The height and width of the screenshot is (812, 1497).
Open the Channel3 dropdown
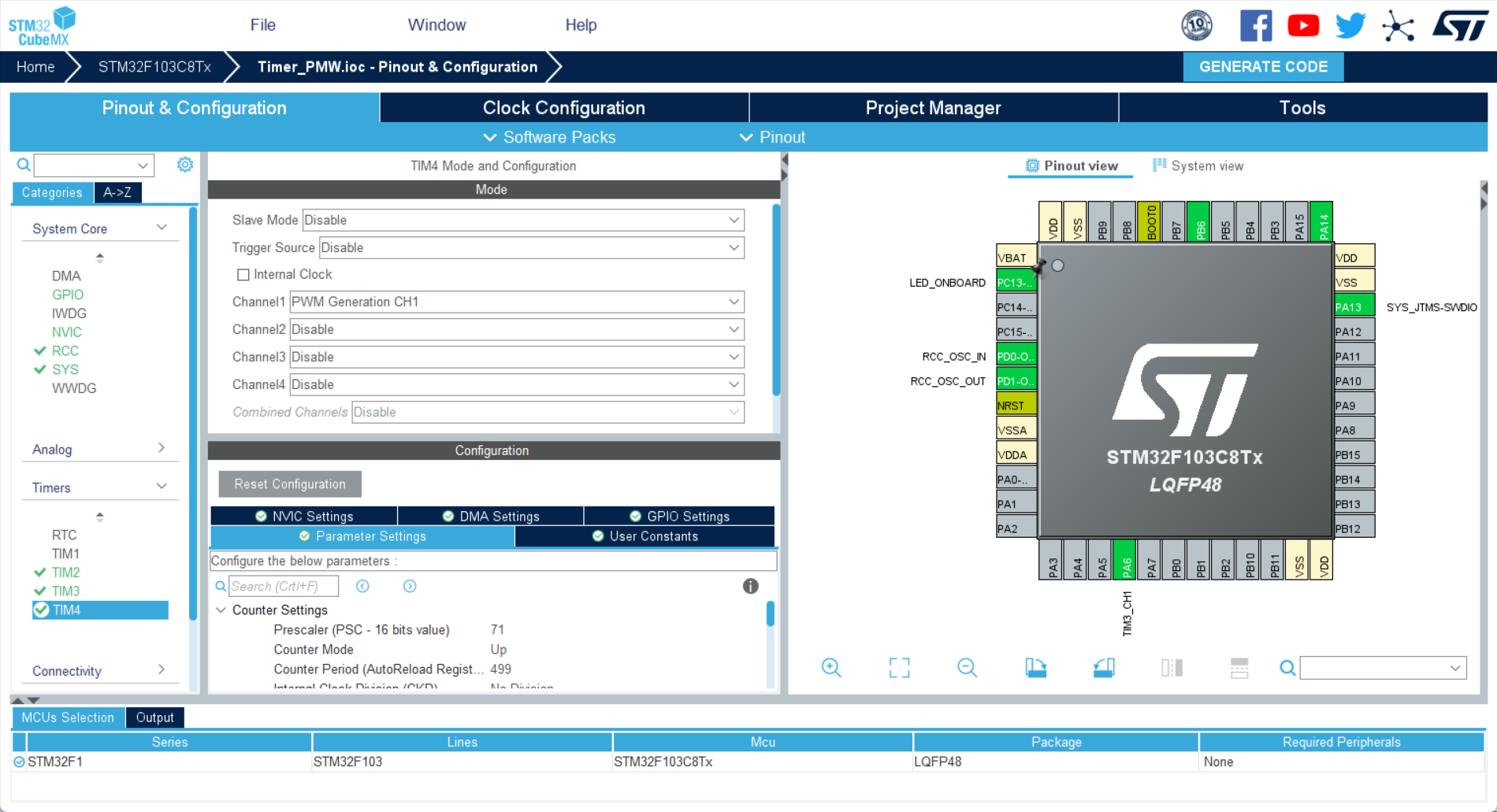[x=517, y=357]
